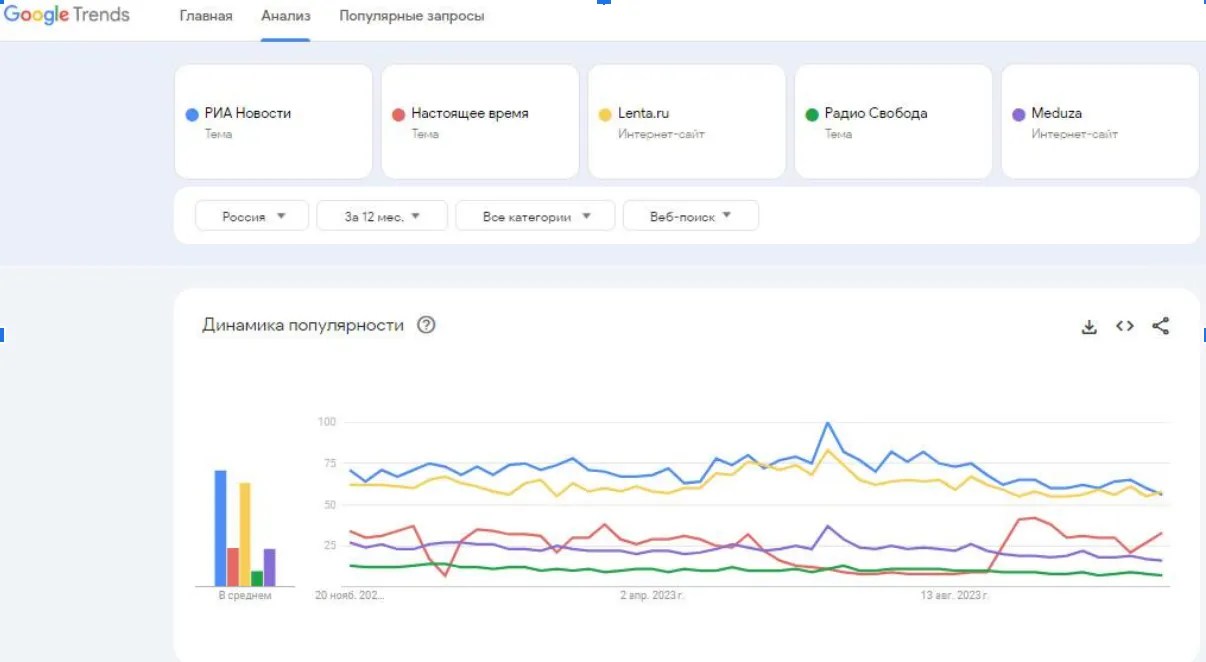
Task: Go to the Главная tab
Action: tap(206, 17)
